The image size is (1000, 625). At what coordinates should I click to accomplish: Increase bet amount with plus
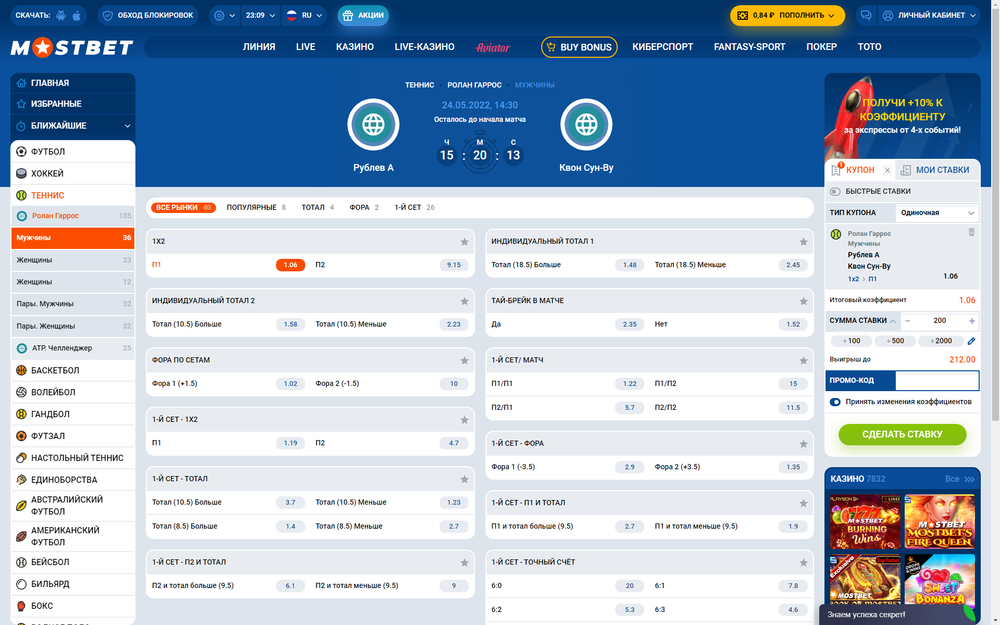[x=972, y=321]
